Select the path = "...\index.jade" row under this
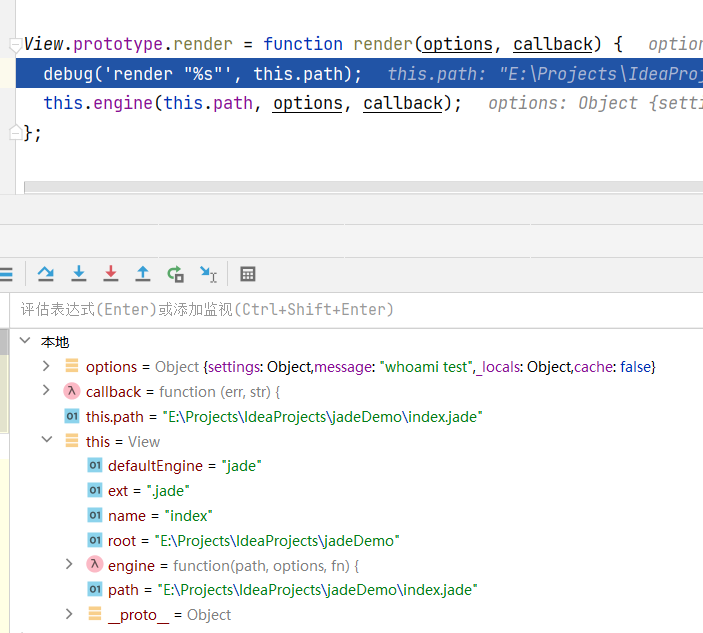The height and width of the screenshot is (633, 703). pos(356,590)
